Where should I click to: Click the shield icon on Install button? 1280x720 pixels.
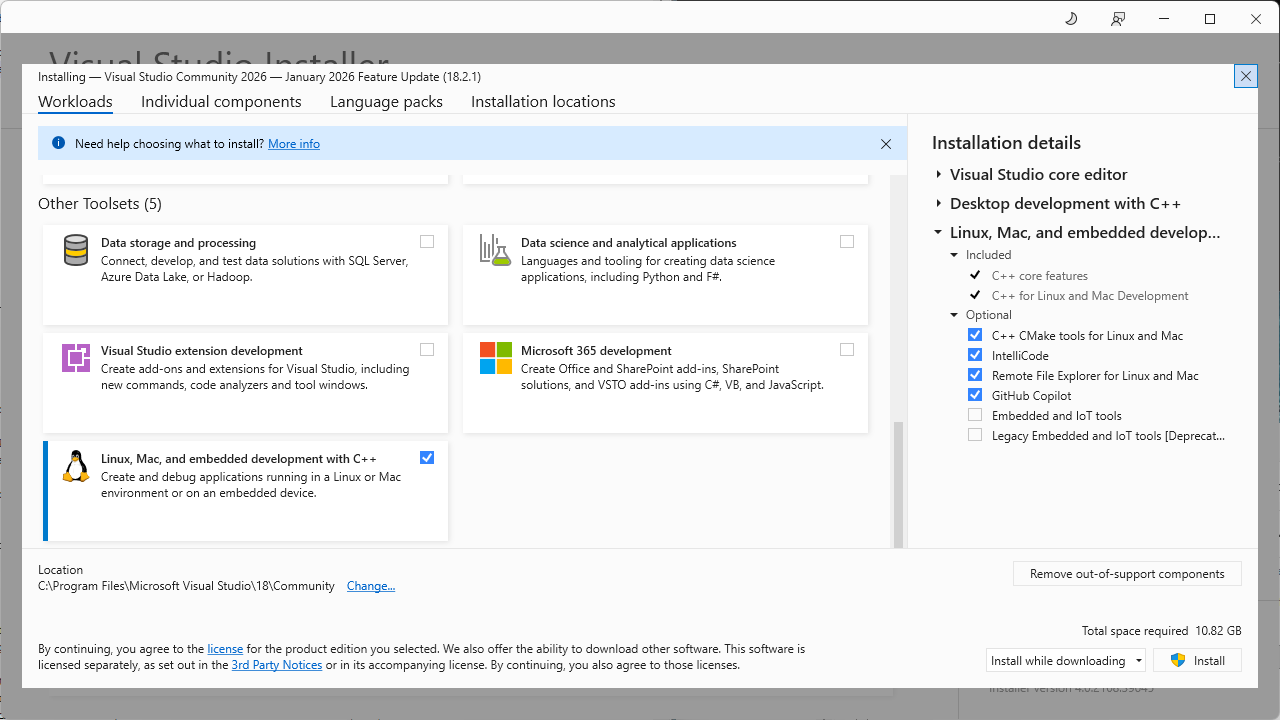tap(1178, 660)
